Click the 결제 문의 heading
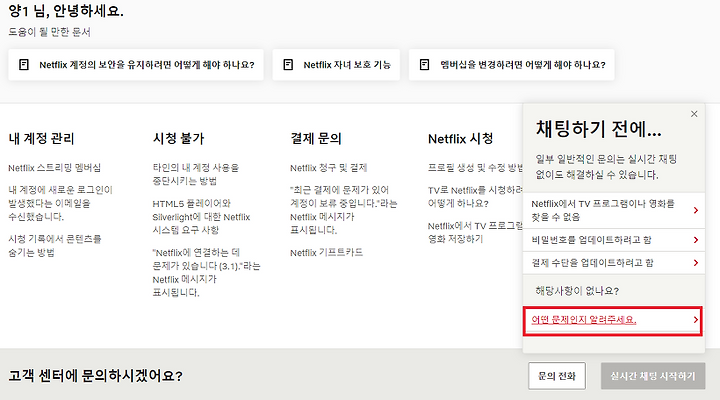Screen dimensions: 720x400 [x=316, y=139]
